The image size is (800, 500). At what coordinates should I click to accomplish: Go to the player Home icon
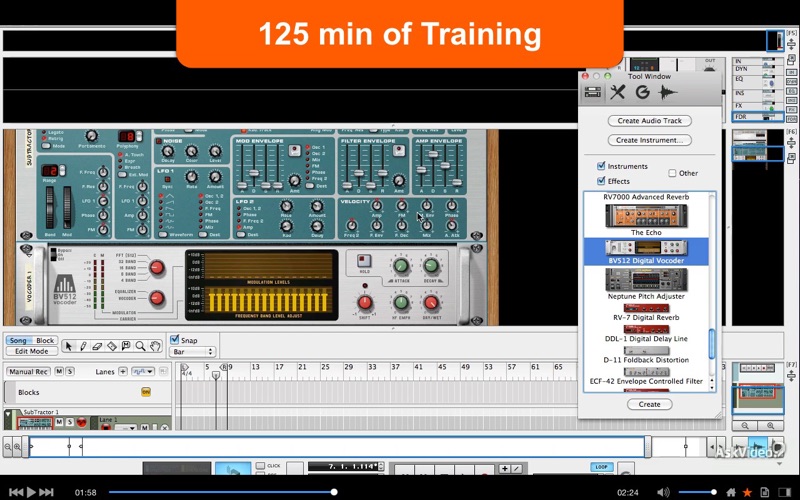tap(731, 492)
